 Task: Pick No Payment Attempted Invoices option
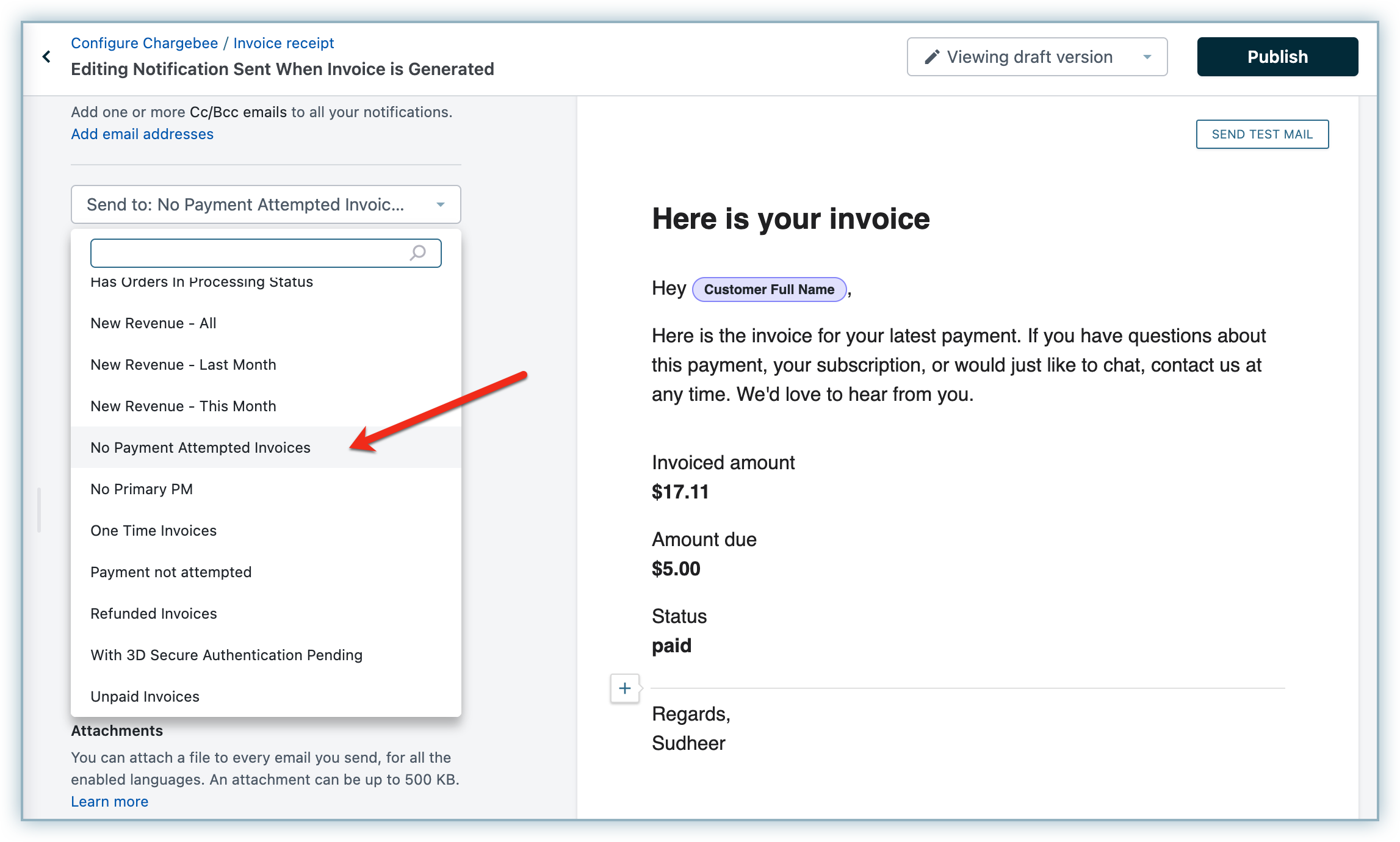[200, 448]
